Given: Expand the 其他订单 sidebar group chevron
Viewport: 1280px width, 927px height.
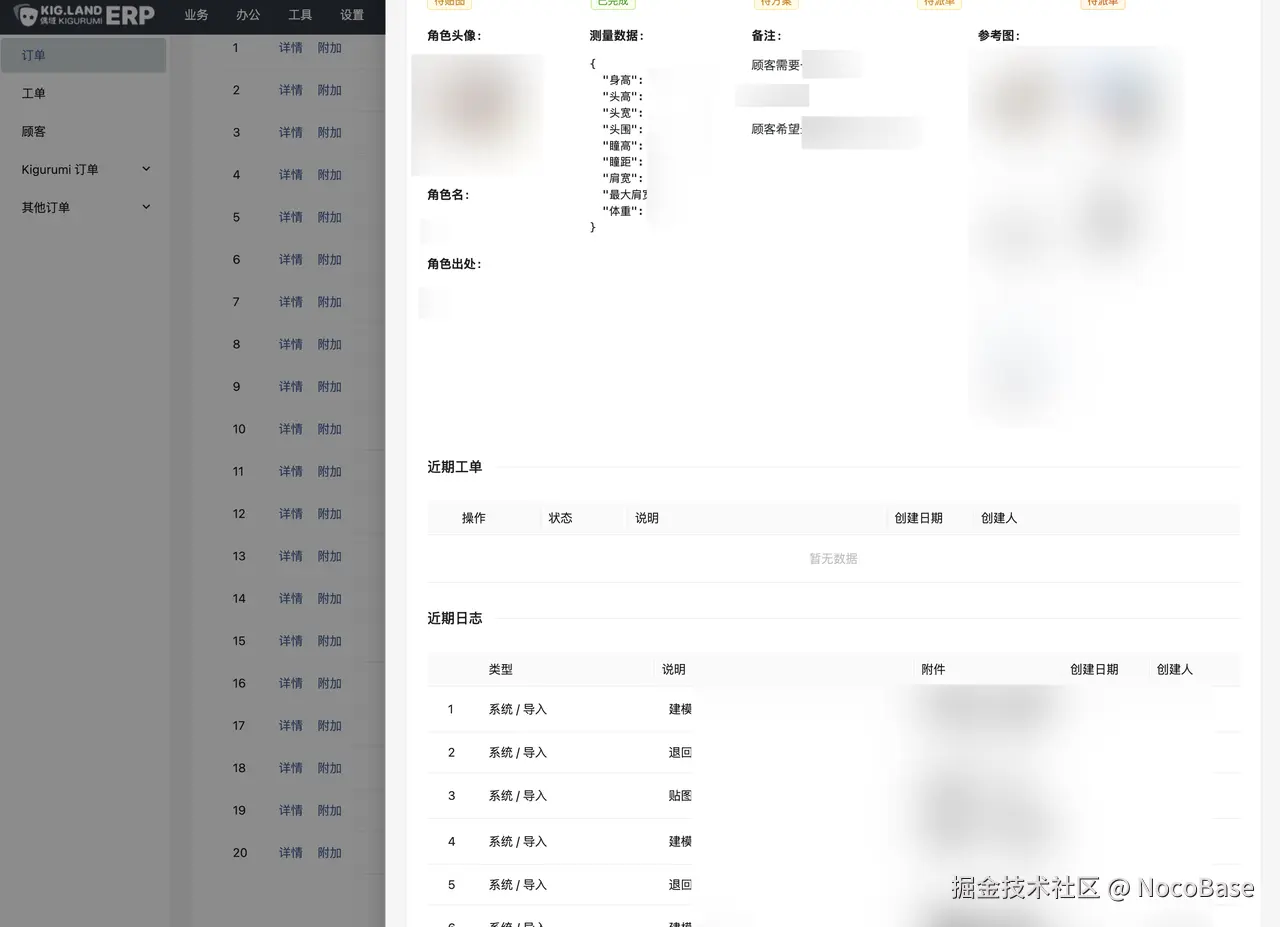Looking at the screenshot, I should pos(146,207).
